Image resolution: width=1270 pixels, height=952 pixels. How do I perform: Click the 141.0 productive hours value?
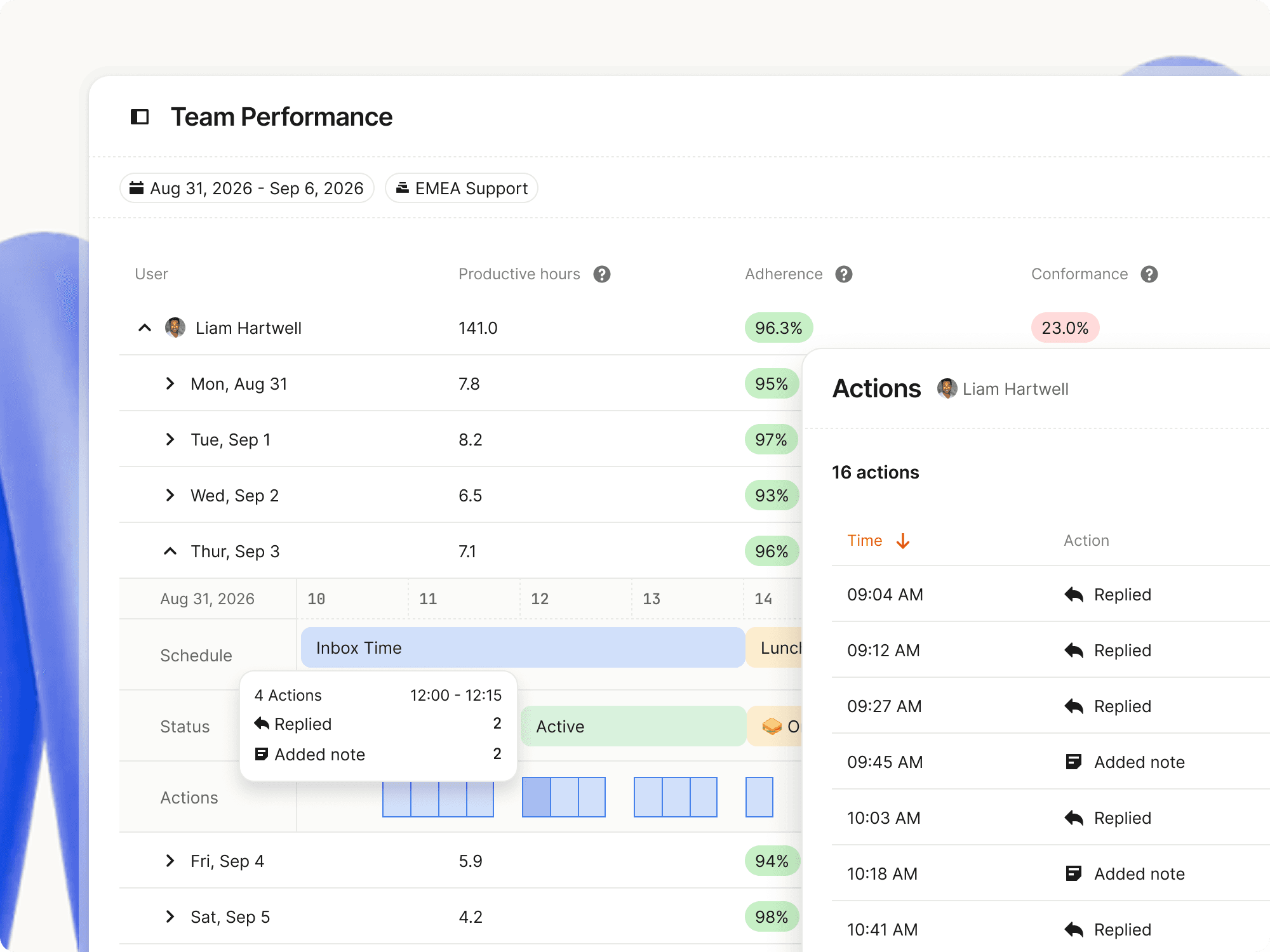478,328
